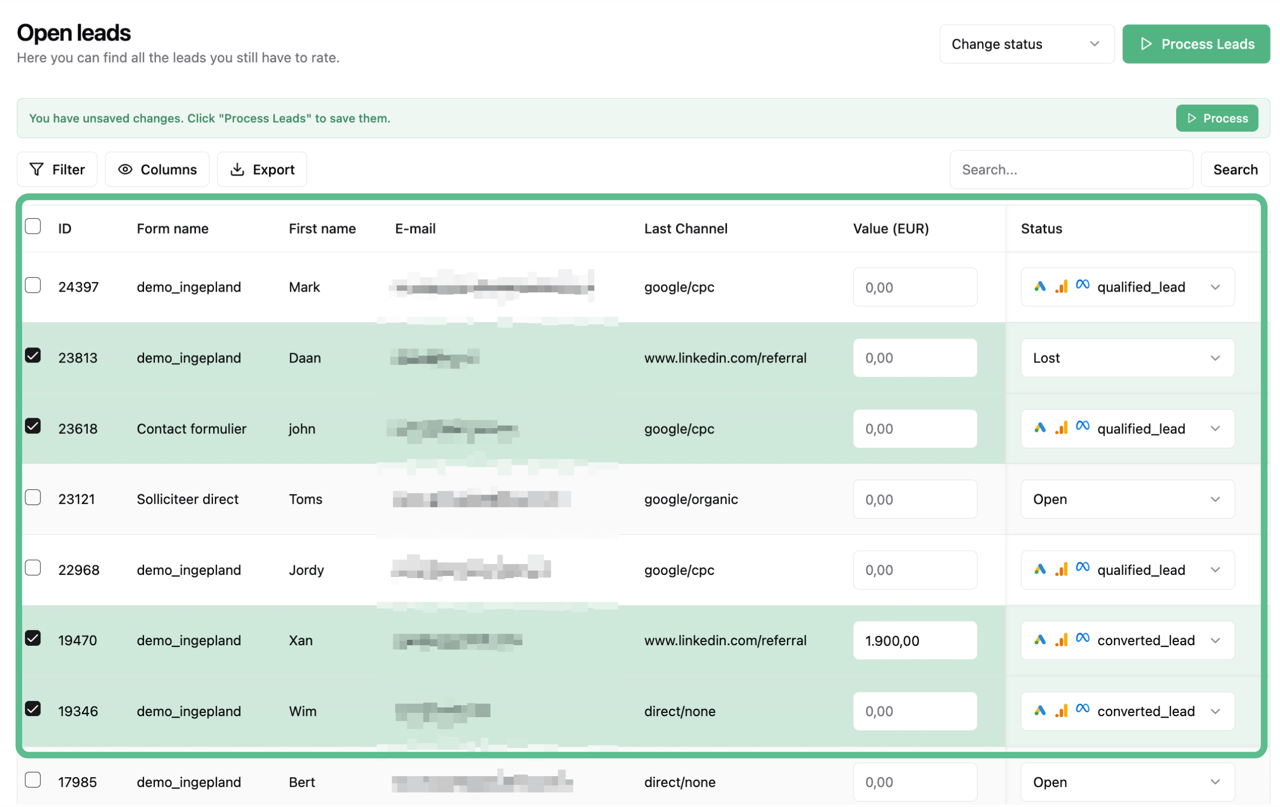1280x807 pixels.
Task: Edit the value field for lead 22968
Action: [x=915, y=570]
